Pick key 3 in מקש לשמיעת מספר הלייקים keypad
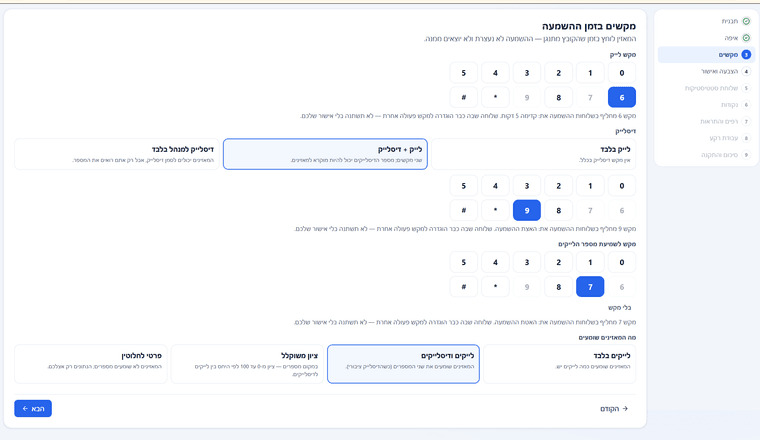The image size is (760, 440). click(527, 262)
